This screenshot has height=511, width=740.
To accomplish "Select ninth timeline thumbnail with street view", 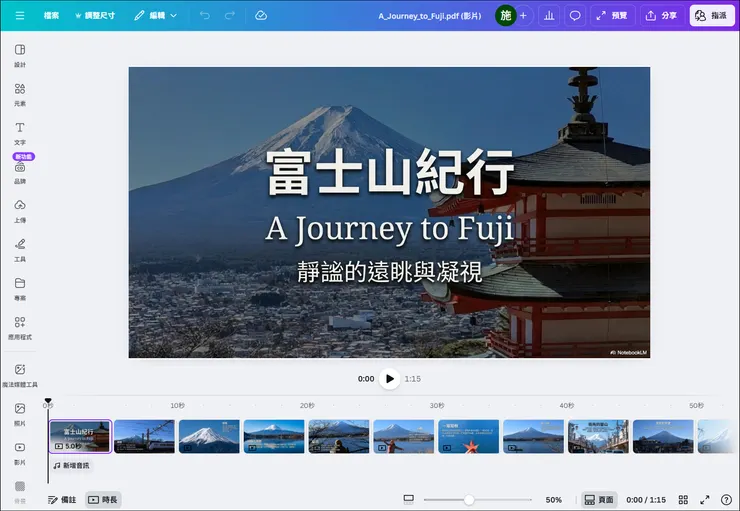I will tap(598, 436).
